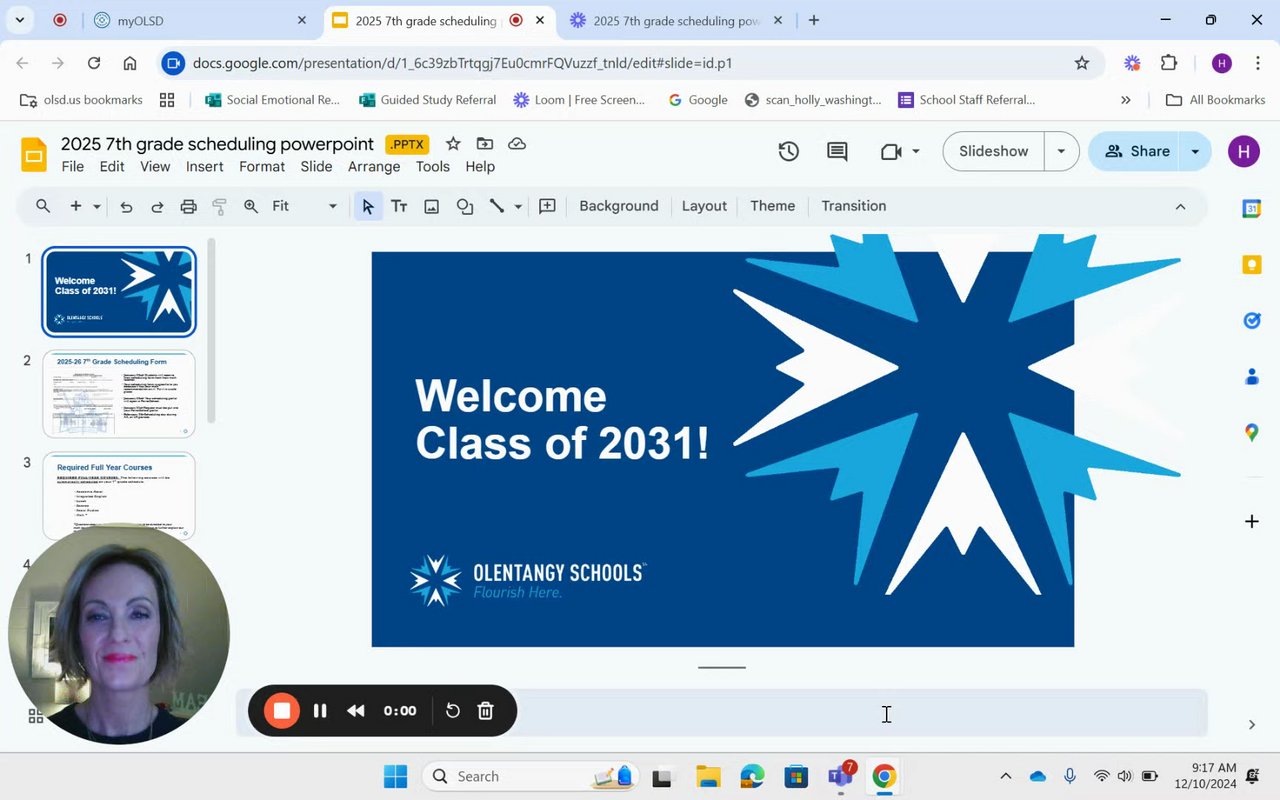1280x800 pixels.
Task: Click the zoom magnifier tool
Action: click(x=251, y=206)
